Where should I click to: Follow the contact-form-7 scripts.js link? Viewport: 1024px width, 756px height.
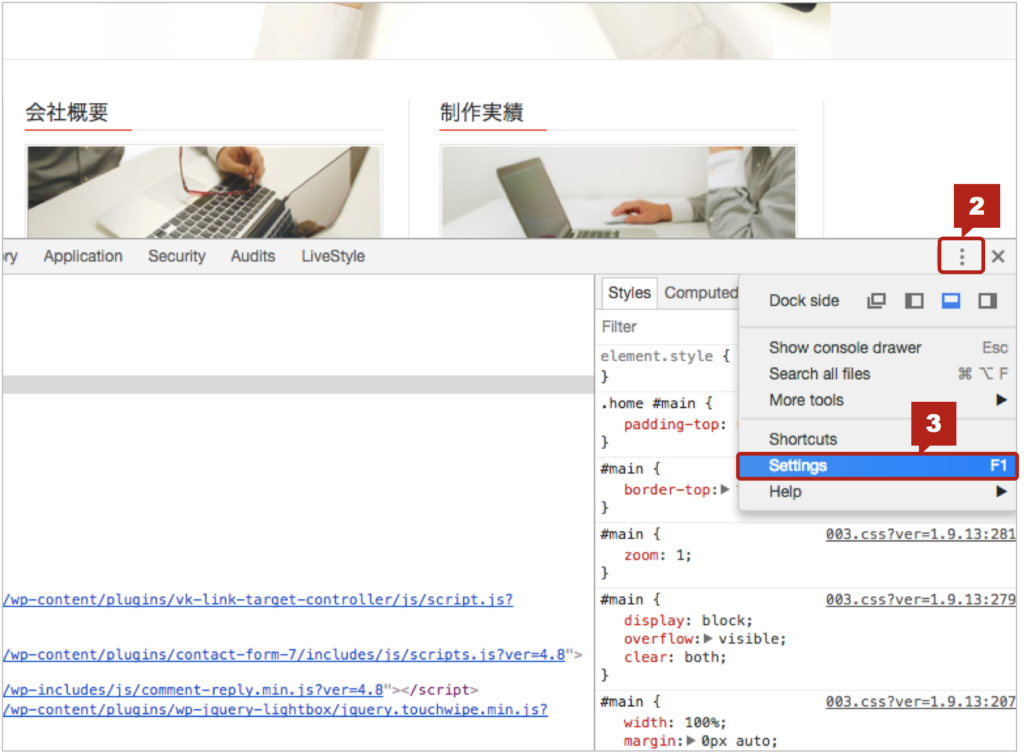click(x=285, y=655)
